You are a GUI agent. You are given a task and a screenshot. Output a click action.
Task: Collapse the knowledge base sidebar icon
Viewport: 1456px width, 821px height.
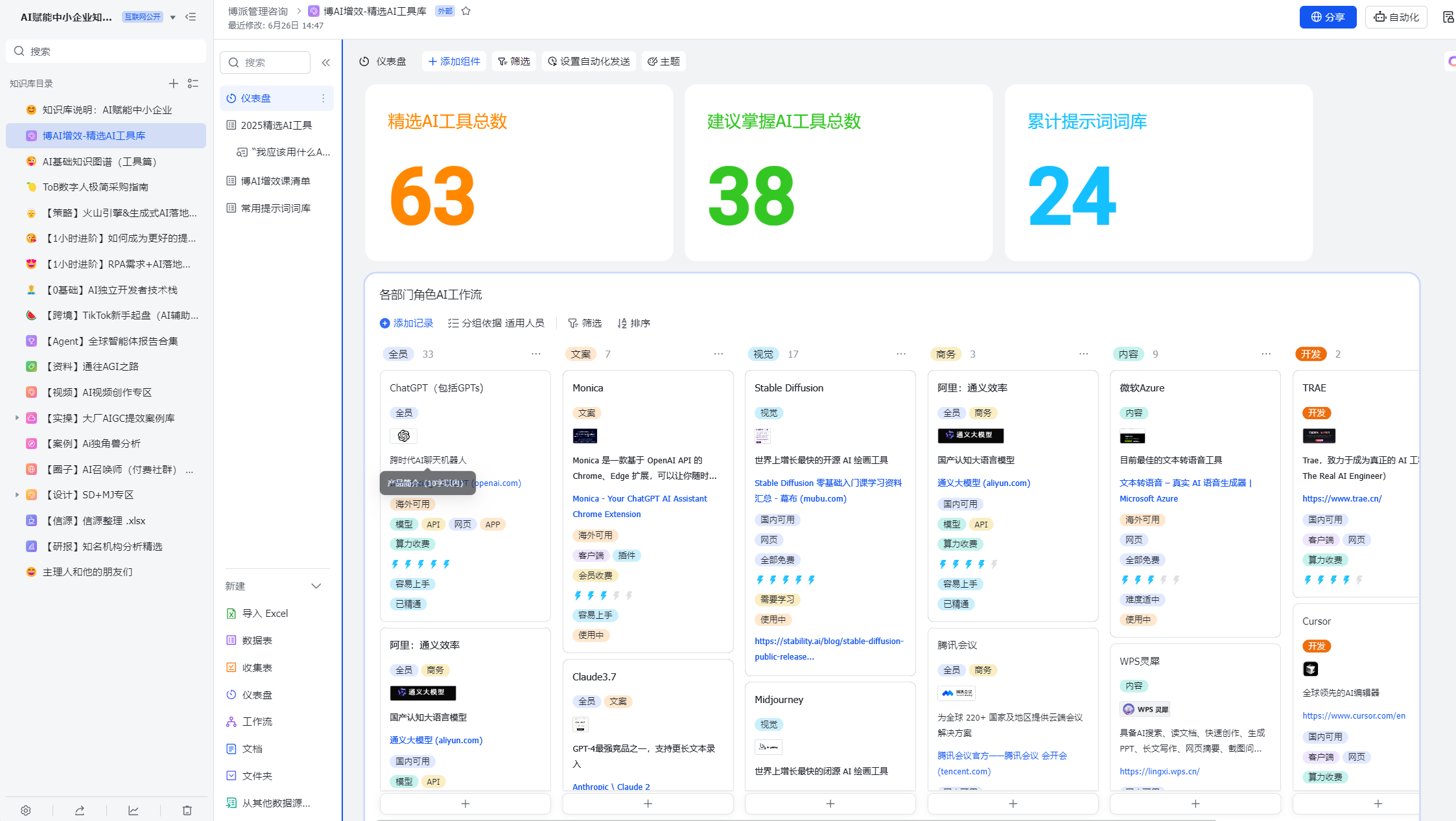[191, 17]
